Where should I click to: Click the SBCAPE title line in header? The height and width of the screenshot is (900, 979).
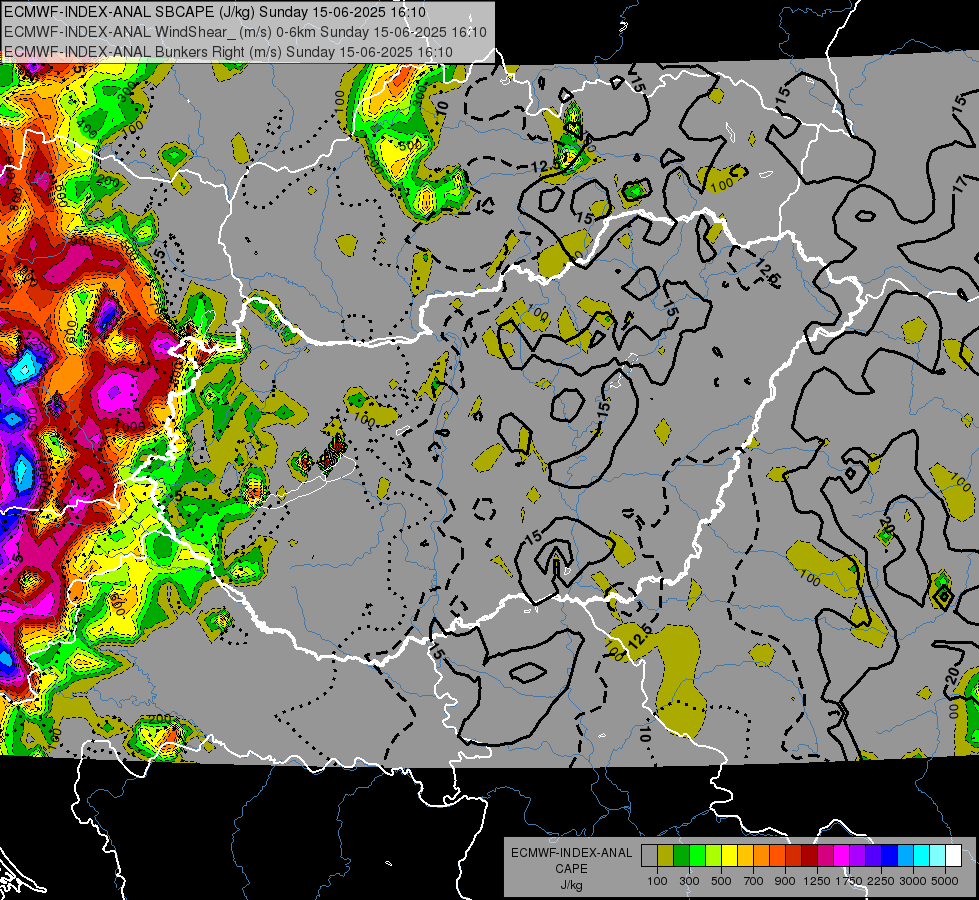click(x=215, y=12)
